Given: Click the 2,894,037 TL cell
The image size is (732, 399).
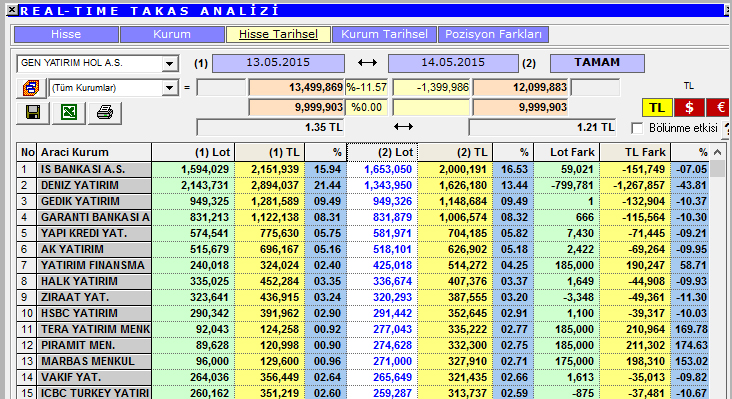Looking at the screenshot, I should coord(270,185).
